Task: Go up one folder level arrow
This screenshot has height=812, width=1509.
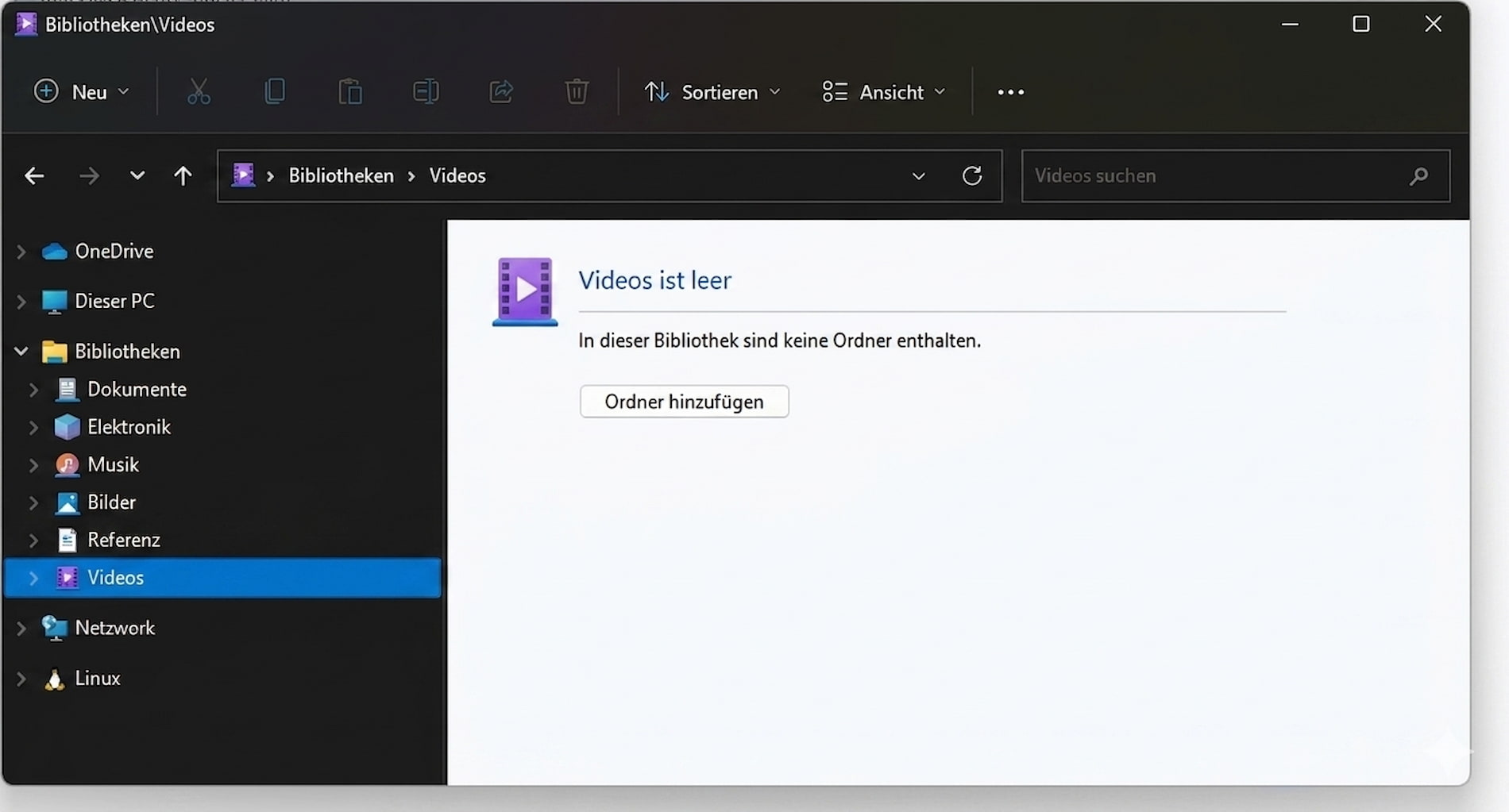Action: [x=183, y=175]
